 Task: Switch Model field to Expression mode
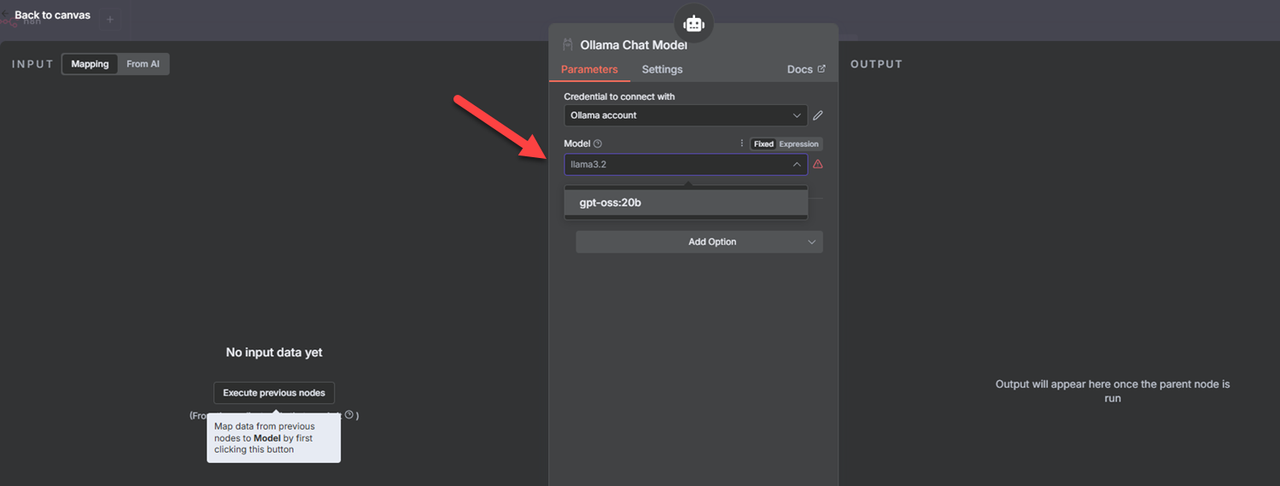pyautogui.click(x=799, y=144)
